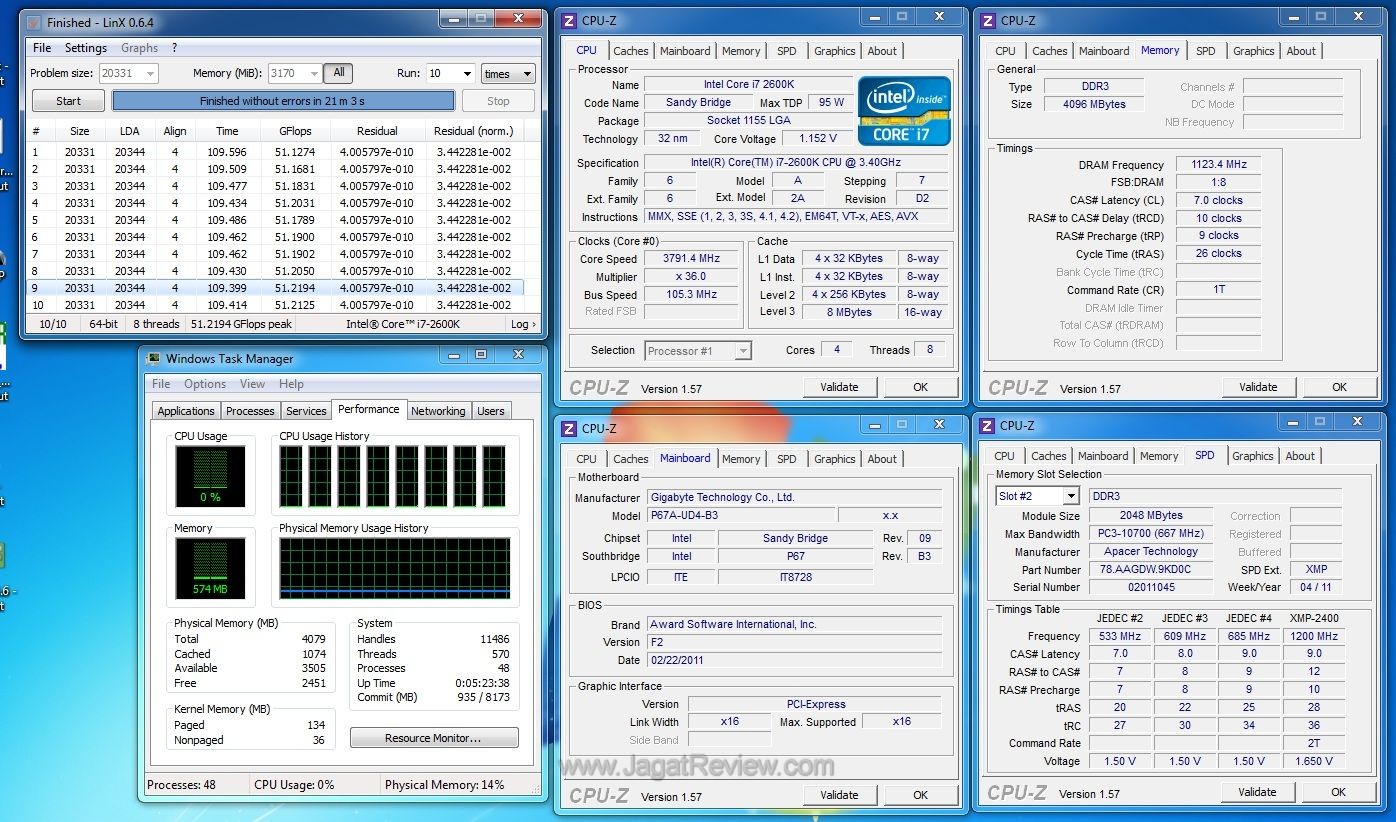Click the CPU-Z icon of the DRAM Timings window

tap(988, 20)
